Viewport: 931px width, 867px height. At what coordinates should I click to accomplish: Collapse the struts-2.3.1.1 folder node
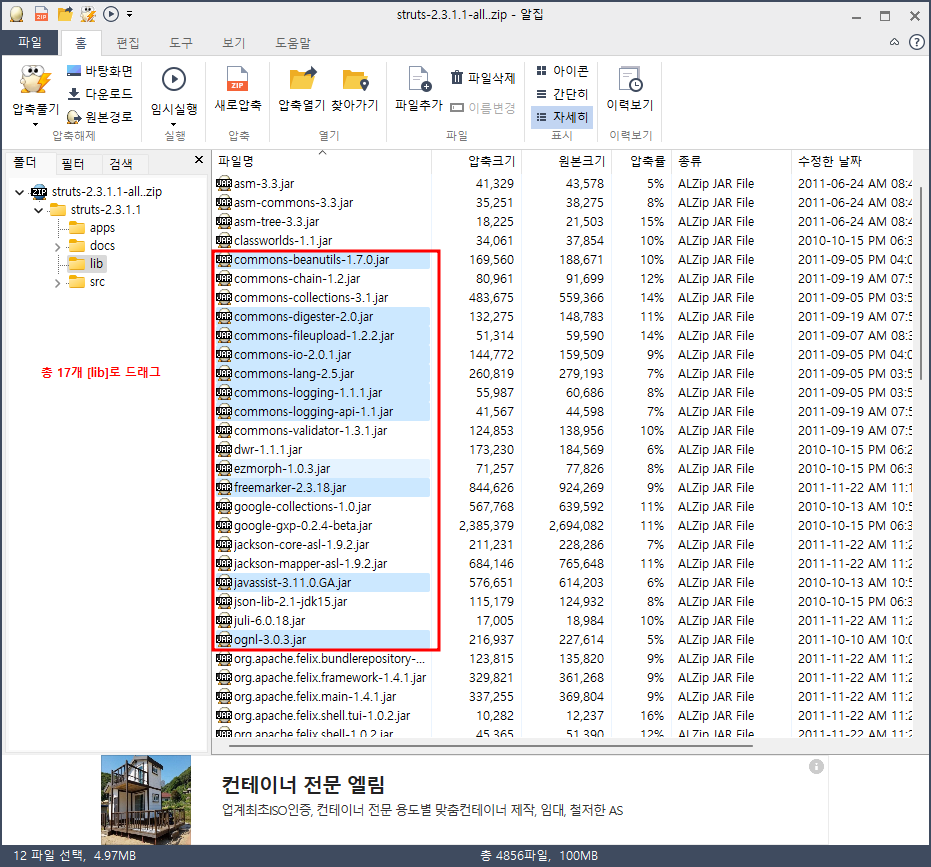[x=39, y=210]
